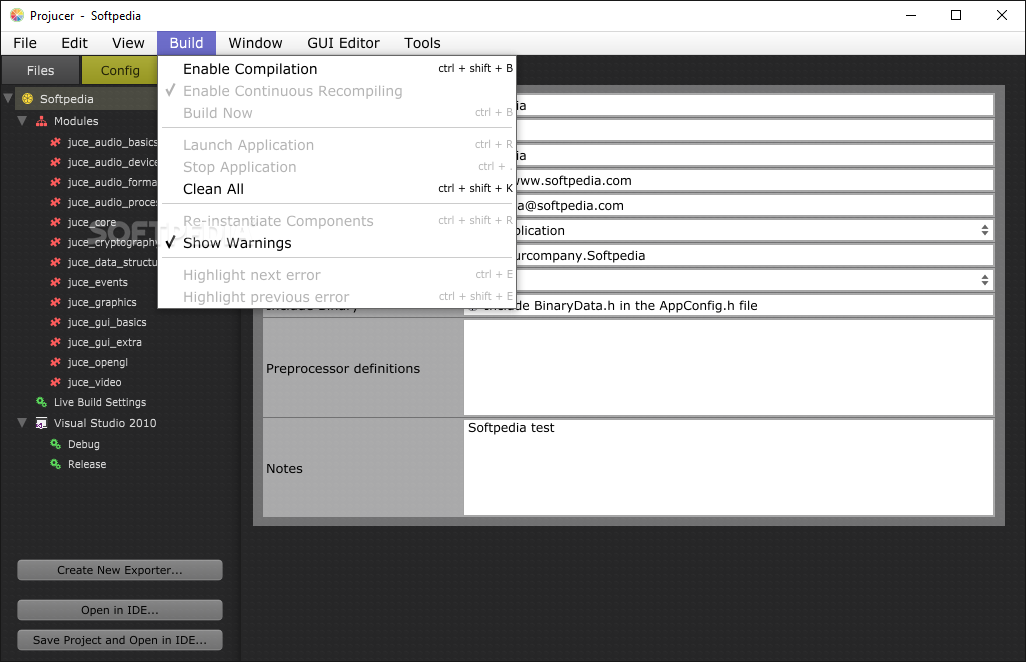Image resolution: width=1026 pixels, height=662 pixels.
Task: Open the project type dropdown arrow
Action: coord(984,230)
